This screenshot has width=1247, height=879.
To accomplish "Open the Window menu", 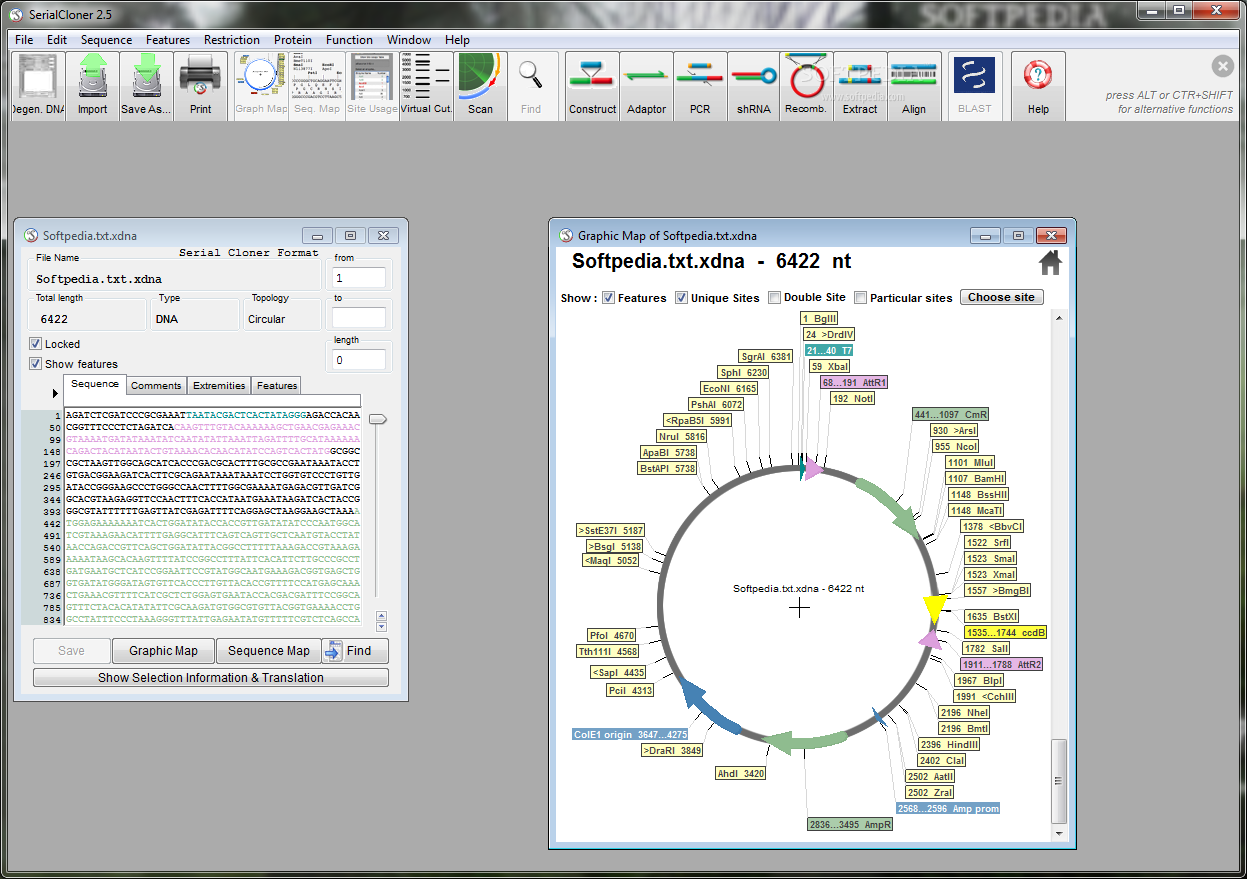I will coord(409,40).
